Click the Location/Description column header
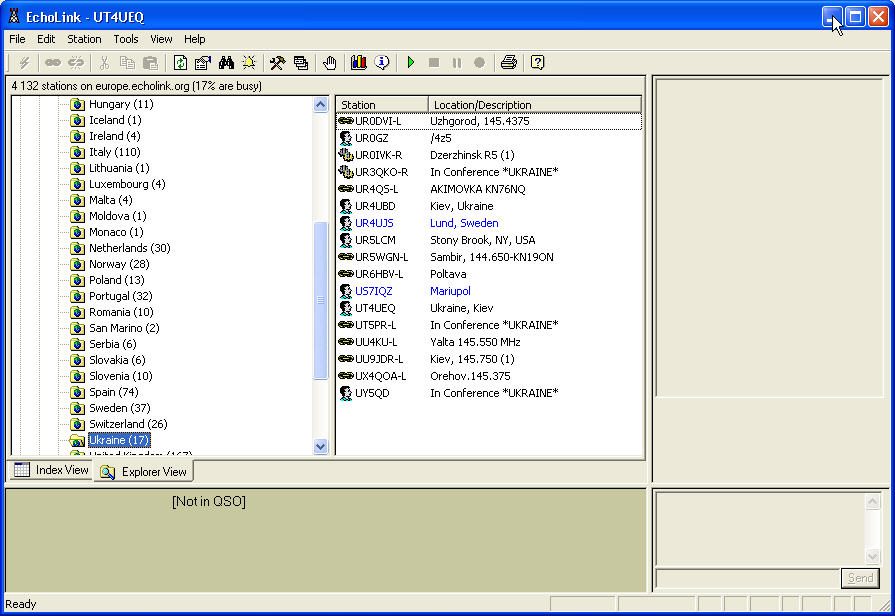Screen dimensions: 895x616 (x=535, y=104)
